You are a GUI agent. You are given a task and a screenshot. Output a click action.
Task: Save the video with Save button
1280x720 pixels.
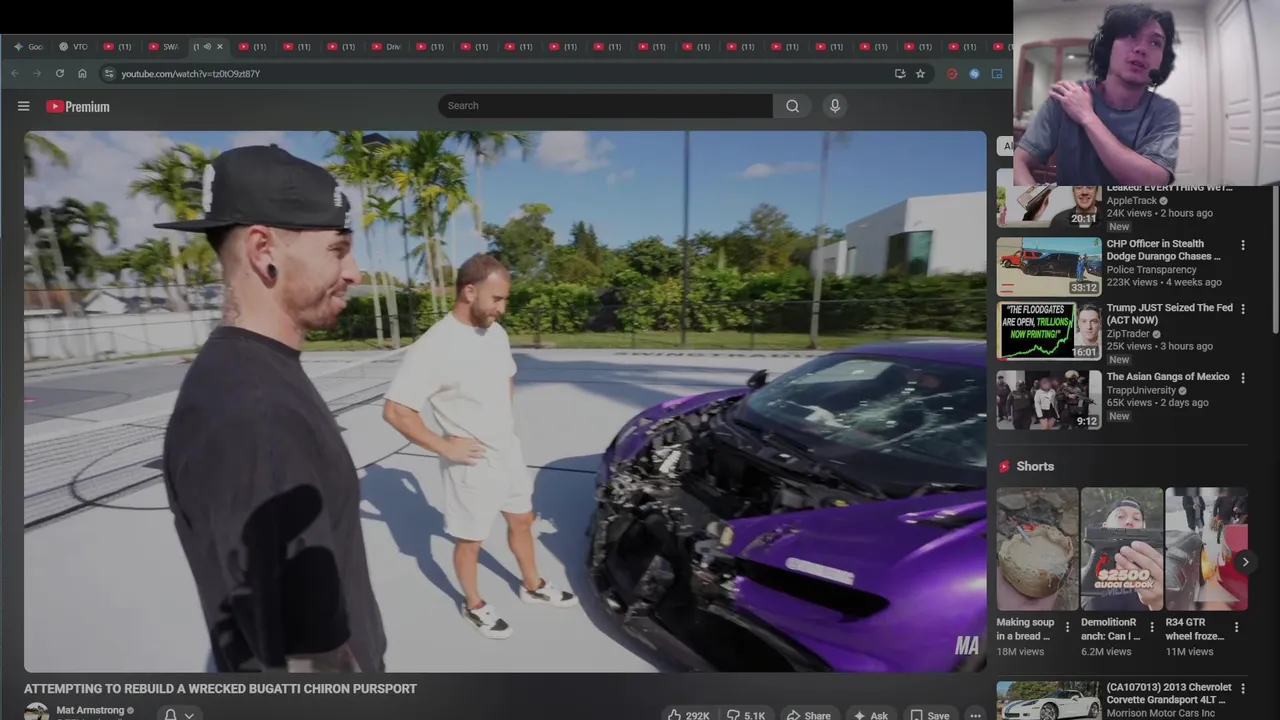point(929,715)
